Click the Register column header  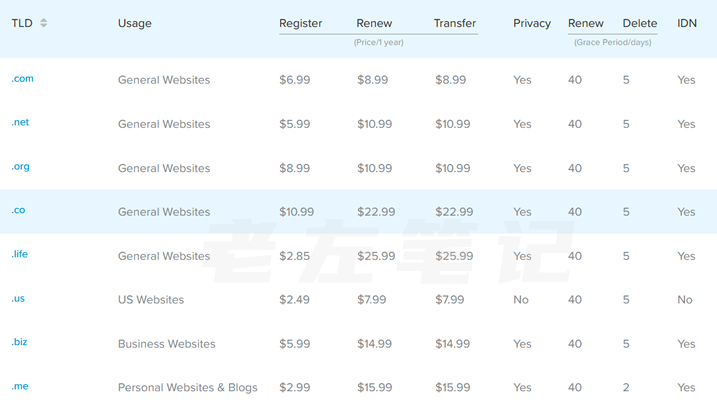point(301,23)
